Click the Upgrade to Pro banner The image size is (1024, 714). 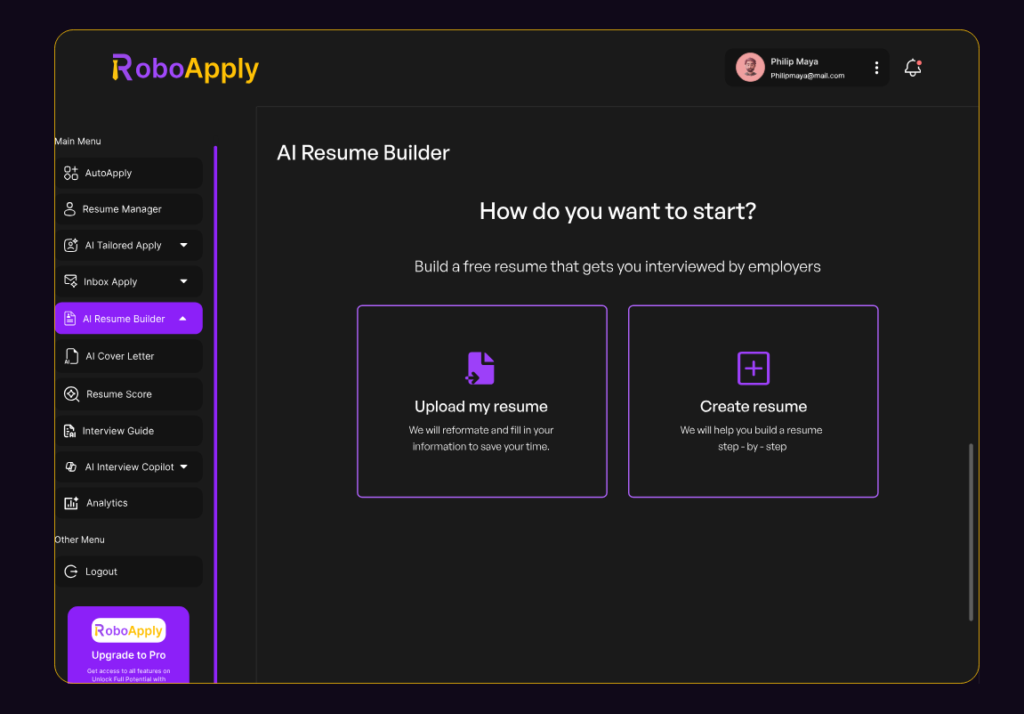(128, 644)
